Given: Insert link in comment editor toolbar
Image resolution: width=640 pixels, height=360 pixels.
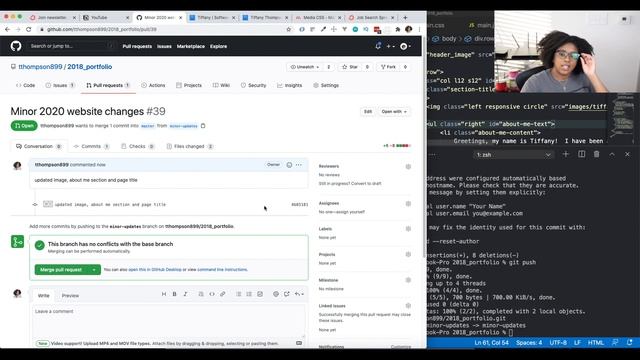Looking at the screenshot, I should [x=222, y=294].
